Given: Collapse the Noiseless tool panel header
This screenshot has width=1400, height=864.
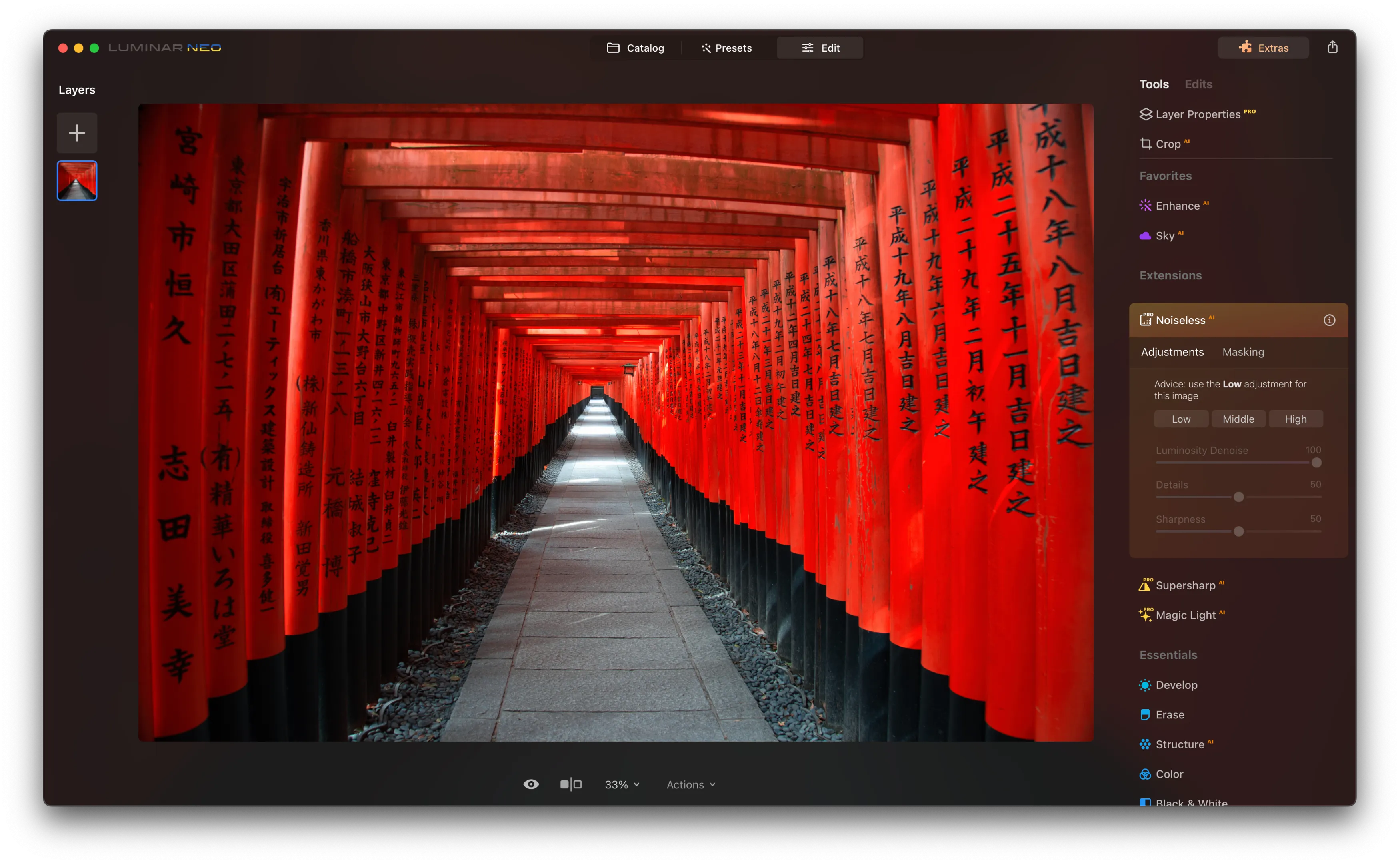Looking at the screenshot, I should tap(1228, 320).
